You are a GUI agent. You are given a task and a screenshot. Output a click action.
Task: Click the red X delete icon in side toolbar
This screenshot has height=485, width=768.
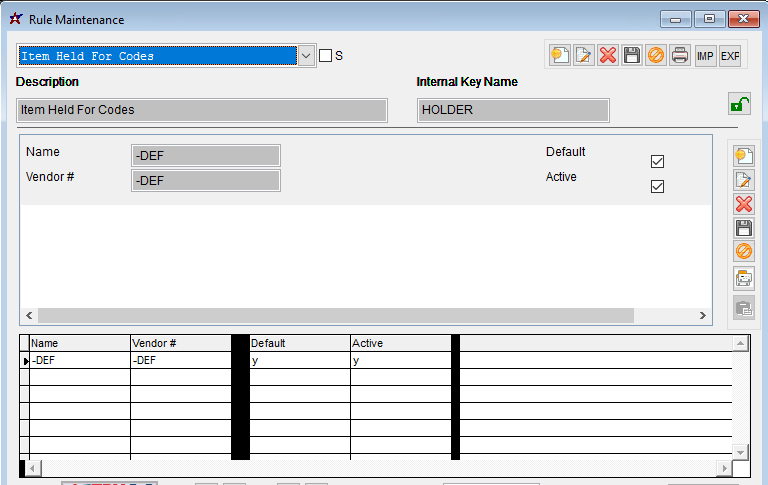(744, 204)
